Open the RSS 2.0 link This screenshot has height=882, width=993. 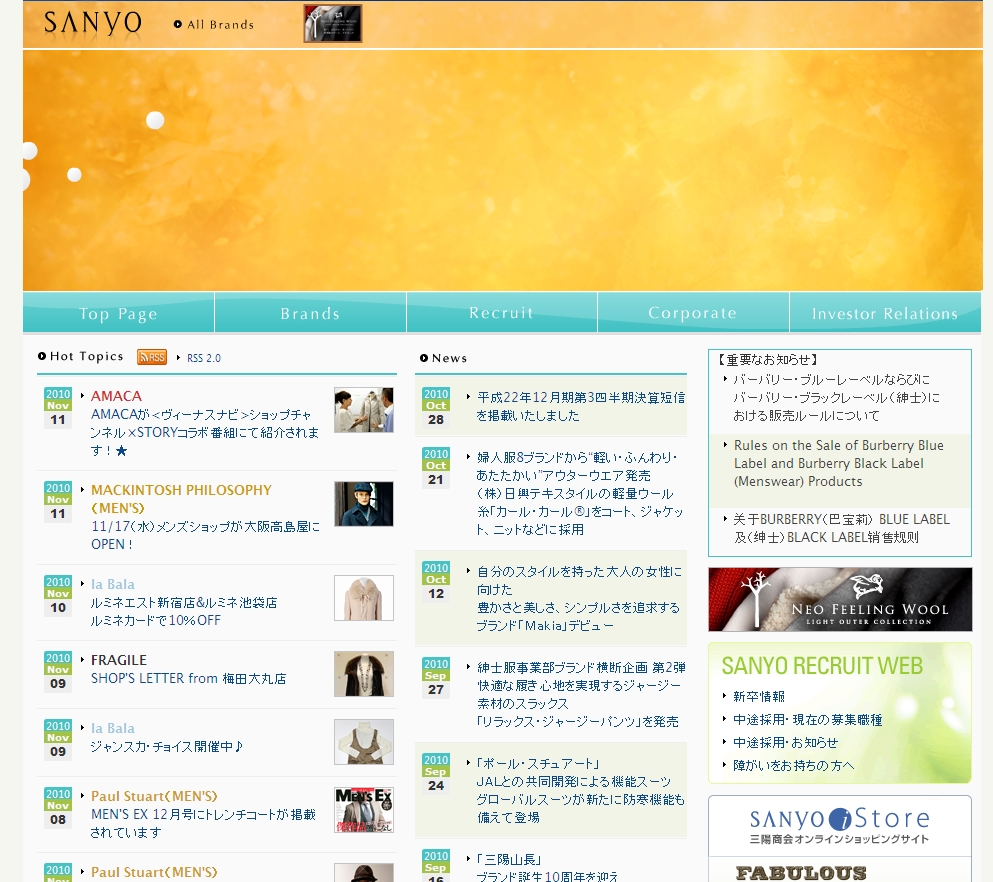tap(204, 358)
